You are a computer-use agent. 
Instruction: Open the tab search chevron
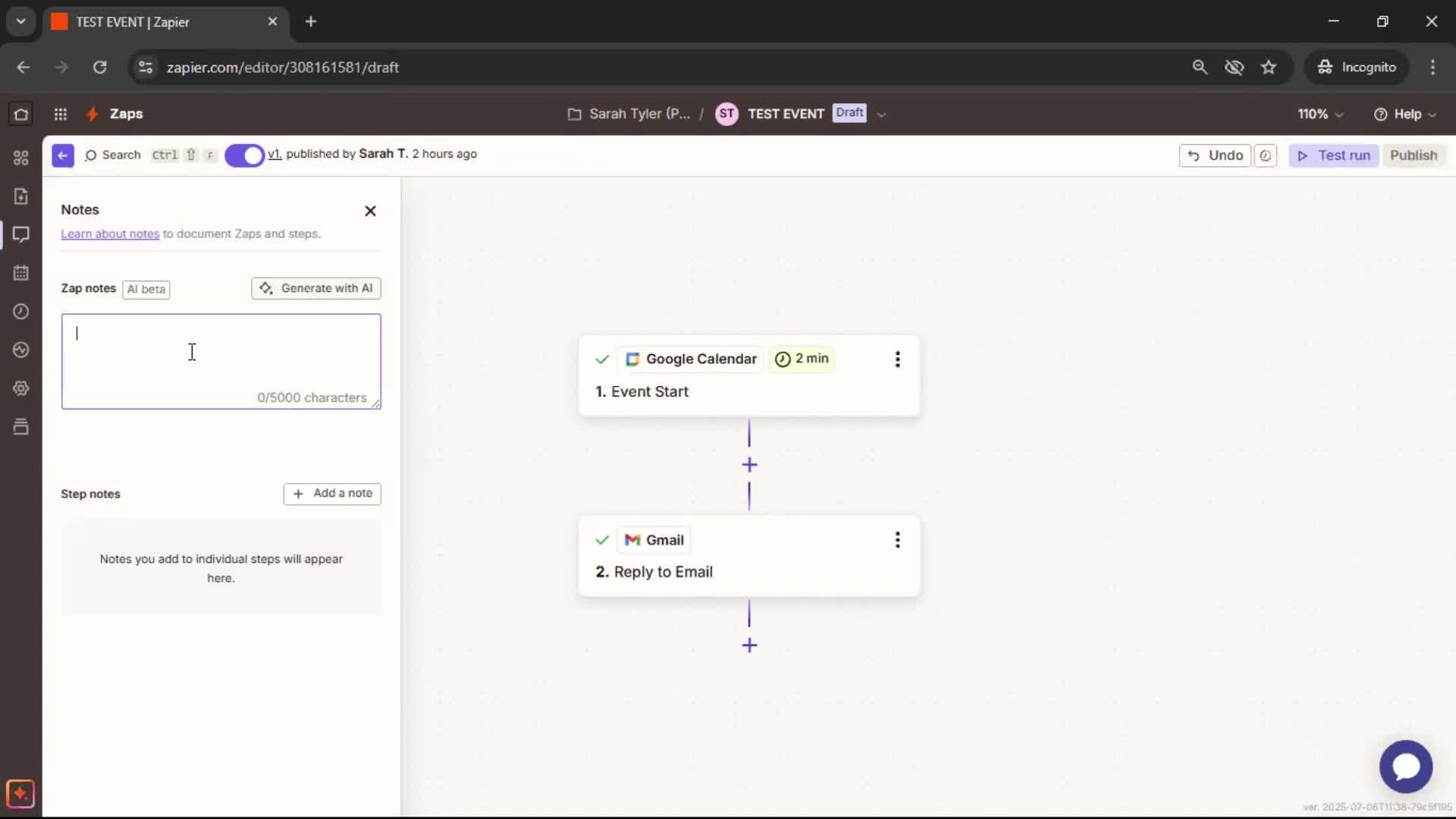pos(21,21)
